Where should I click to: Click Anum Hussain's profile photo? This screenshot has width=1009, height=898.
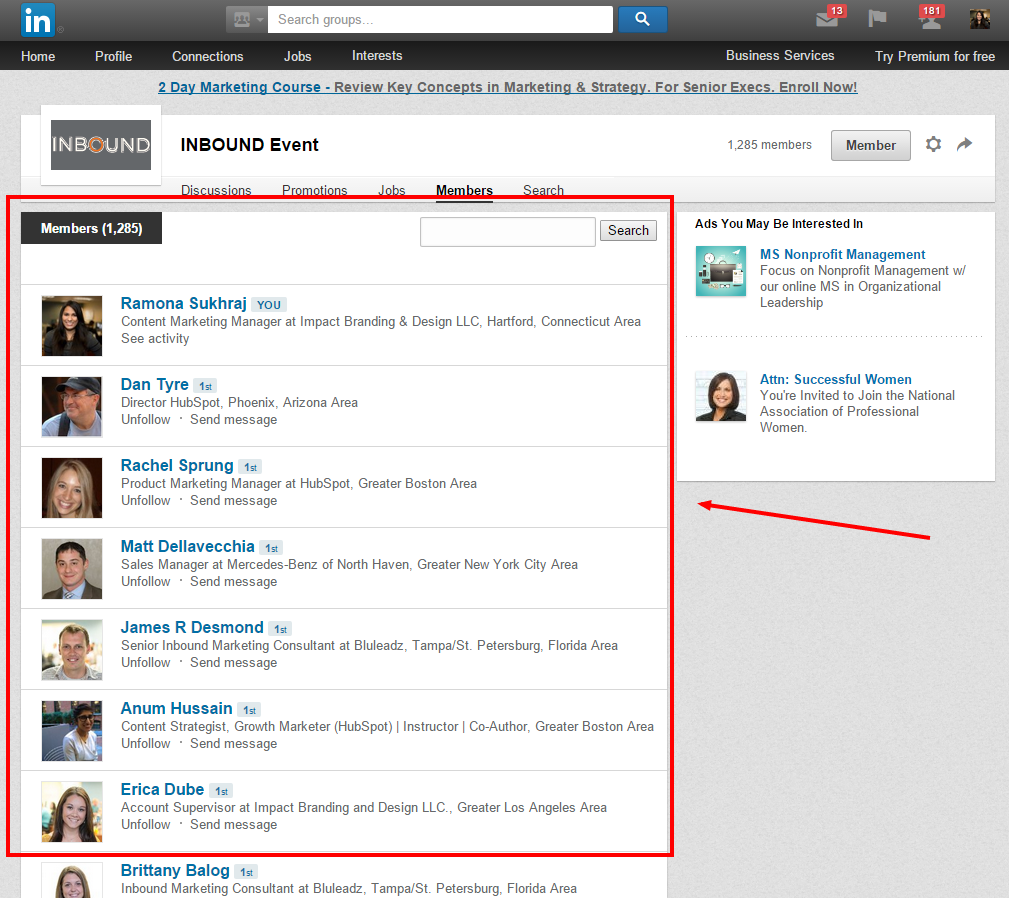72,731
